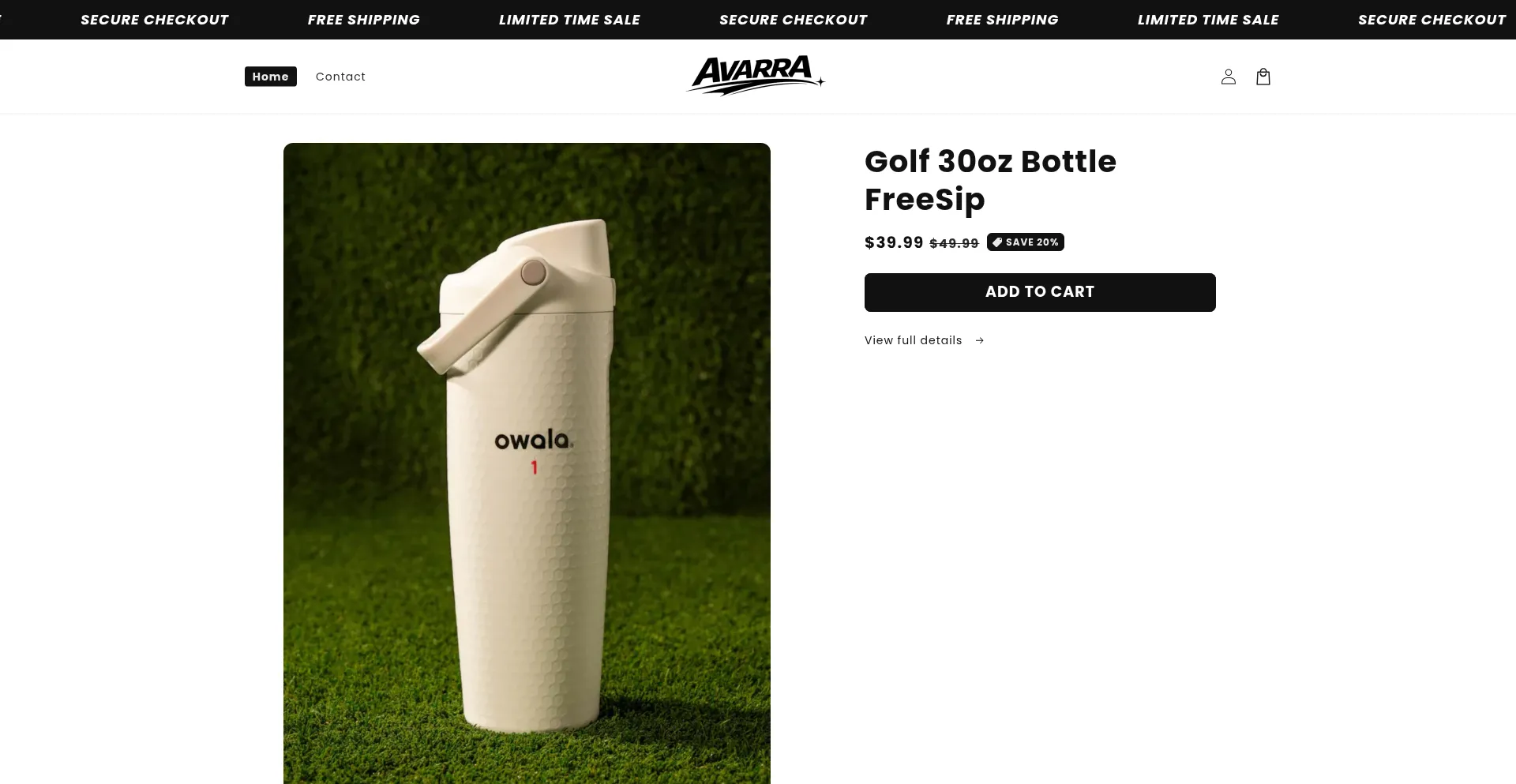Click the second Limited Time Sale banner text
The height and width of the screenshot is (784, 1516).
tap(1208, 20)
